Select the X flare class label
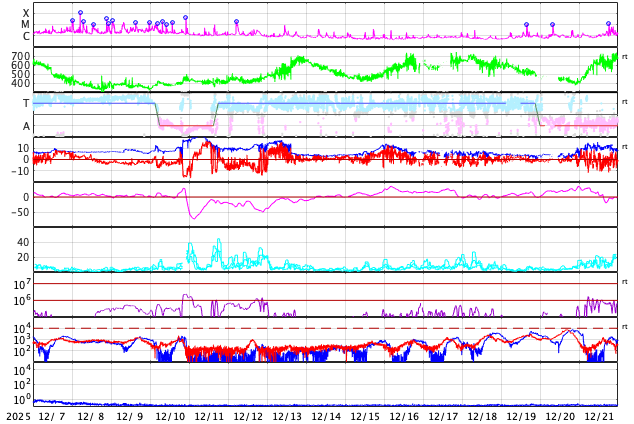Image resolution: width=634 pixels, height=424 pixels. coord(26,13)
